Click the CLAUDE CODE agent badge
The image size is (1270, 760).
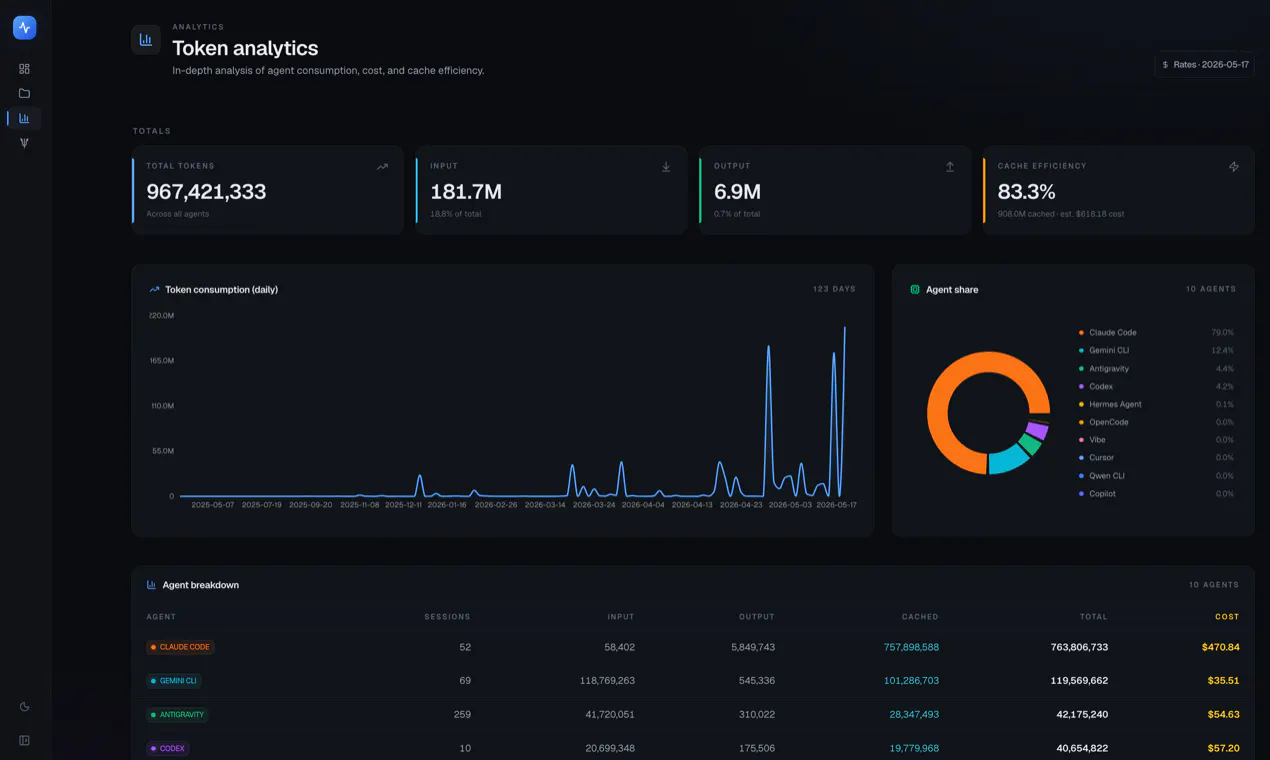click(x=180, y=647)
